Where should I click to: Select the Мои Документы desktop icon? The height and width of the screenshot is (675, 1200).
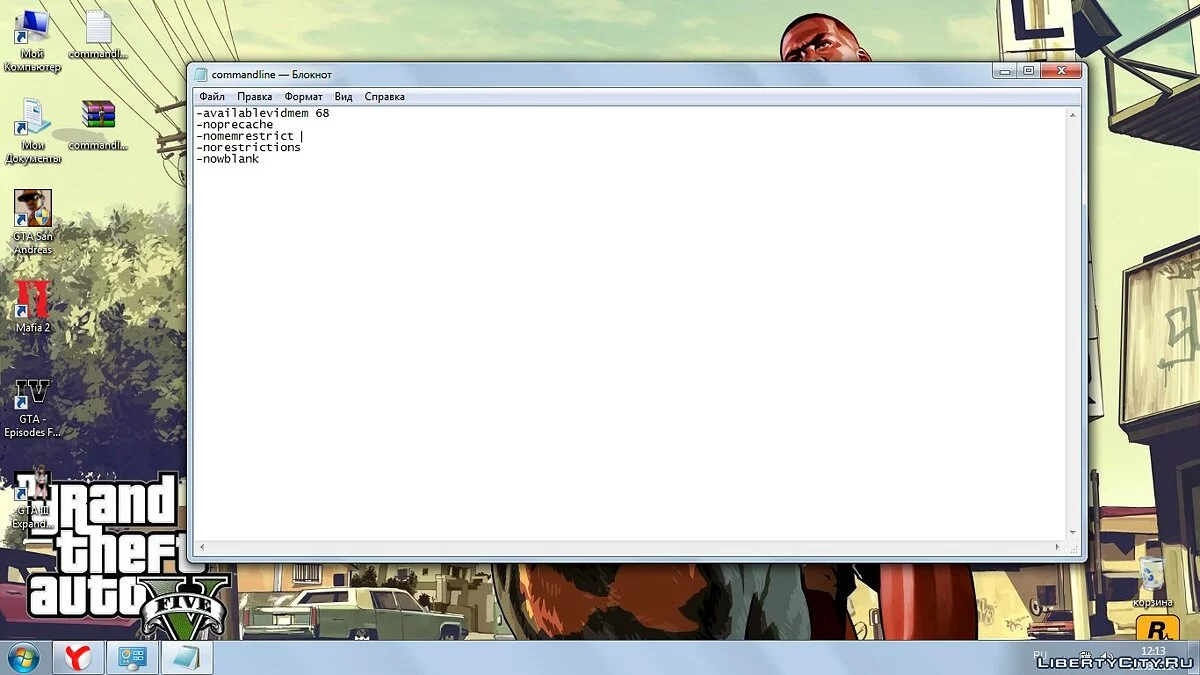[32, 130]
